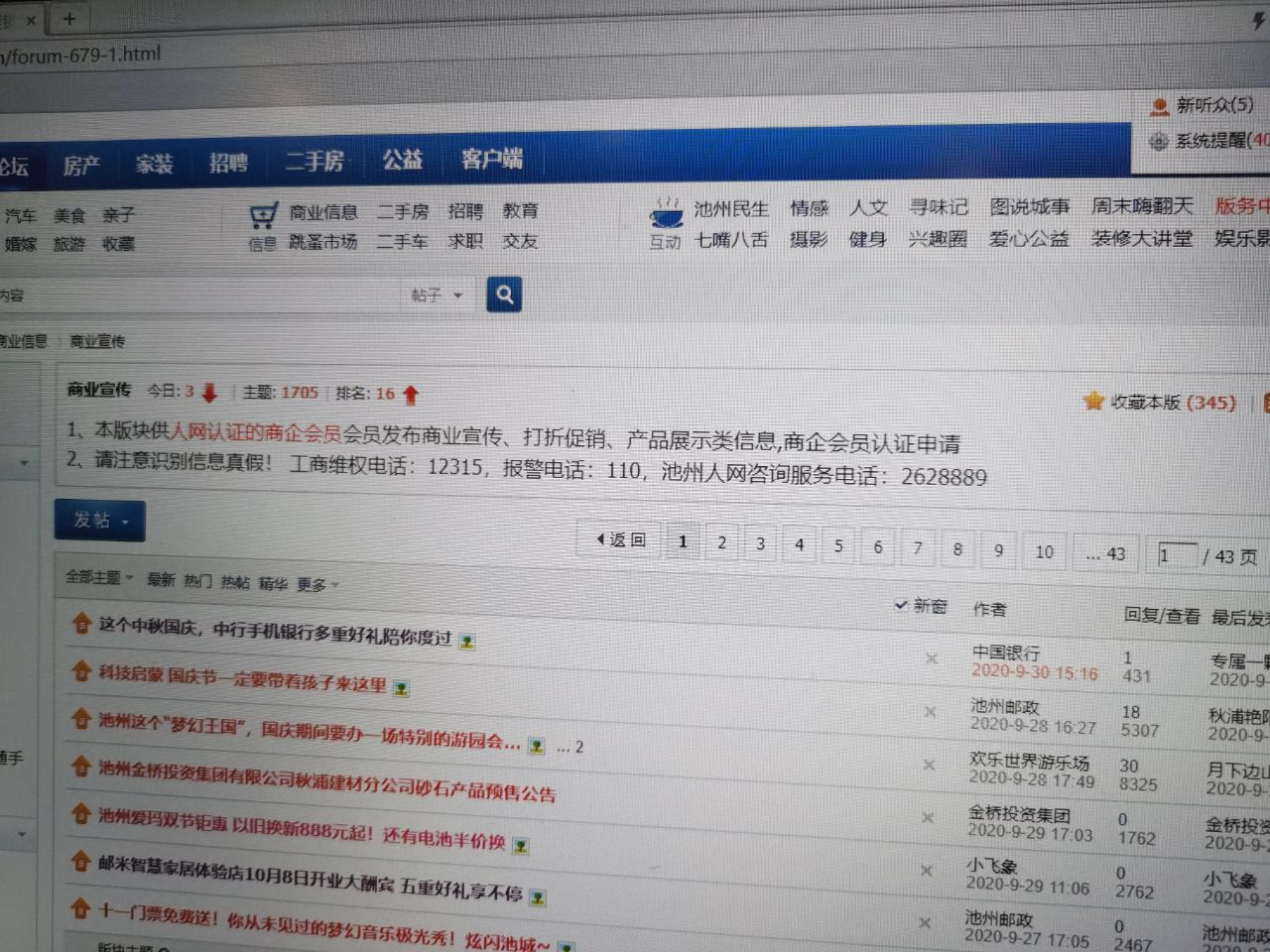This screenshot has width=1270, height=952.
Task: Click the coffee cup 互动 icon
Action: [x=666, y=212]
